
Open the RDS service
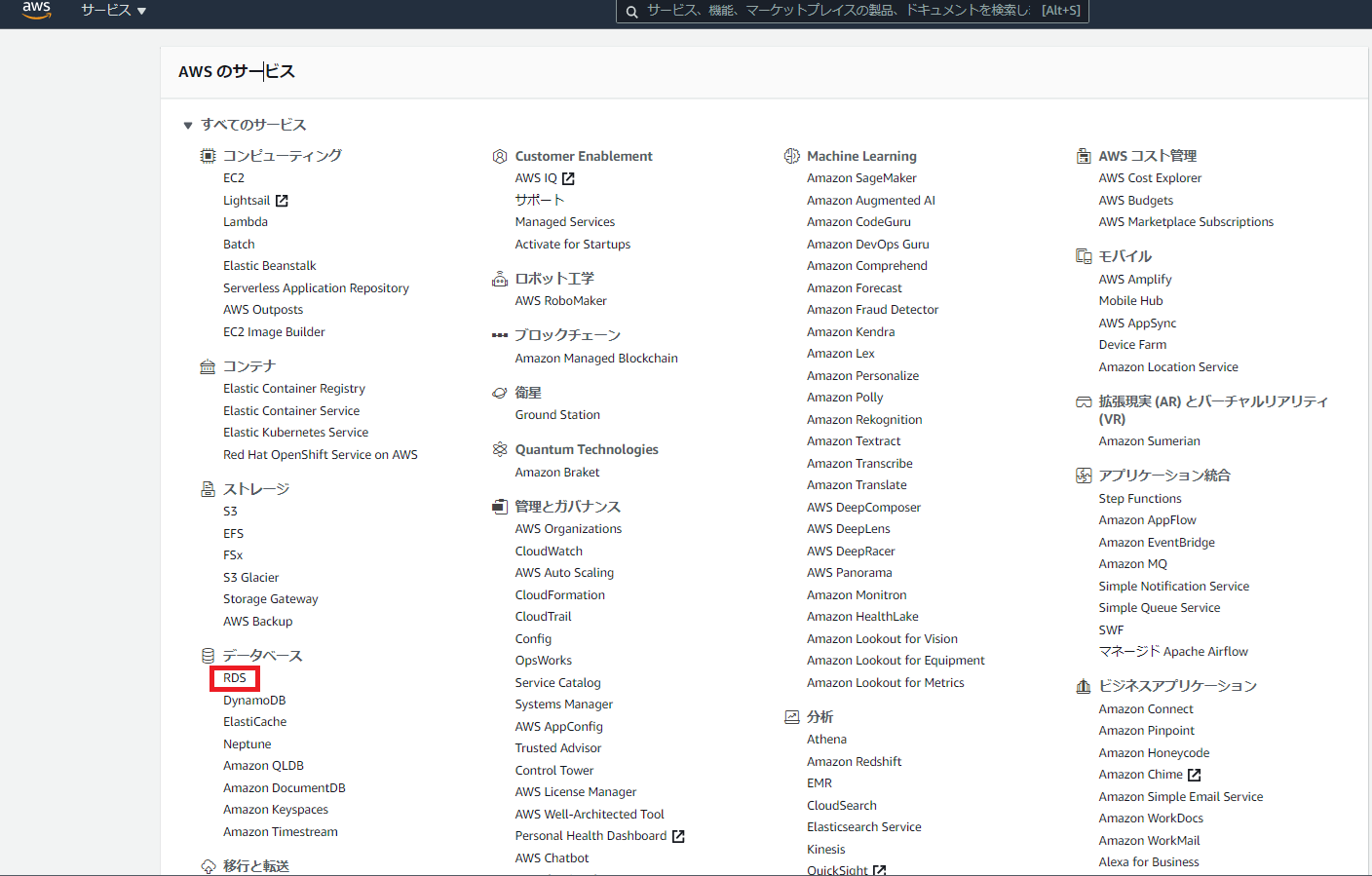coord(235,678)
